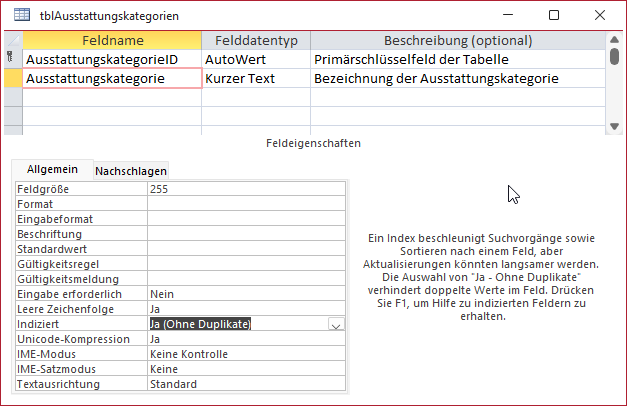Click the table icon in the title bar
The image size is (627, 406).
[22, 15]
